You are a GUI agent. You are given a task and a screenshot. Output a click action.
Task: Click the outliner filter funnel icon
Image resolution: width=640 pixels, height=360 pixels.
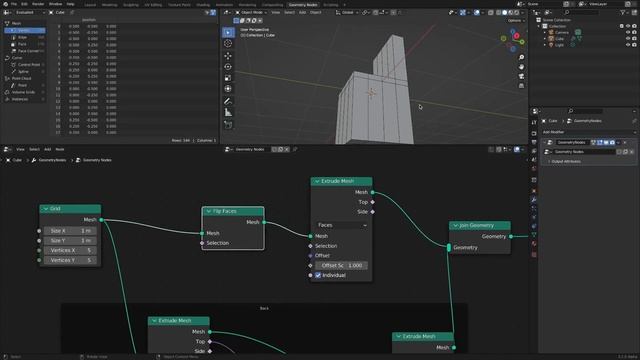coord(623,13)
